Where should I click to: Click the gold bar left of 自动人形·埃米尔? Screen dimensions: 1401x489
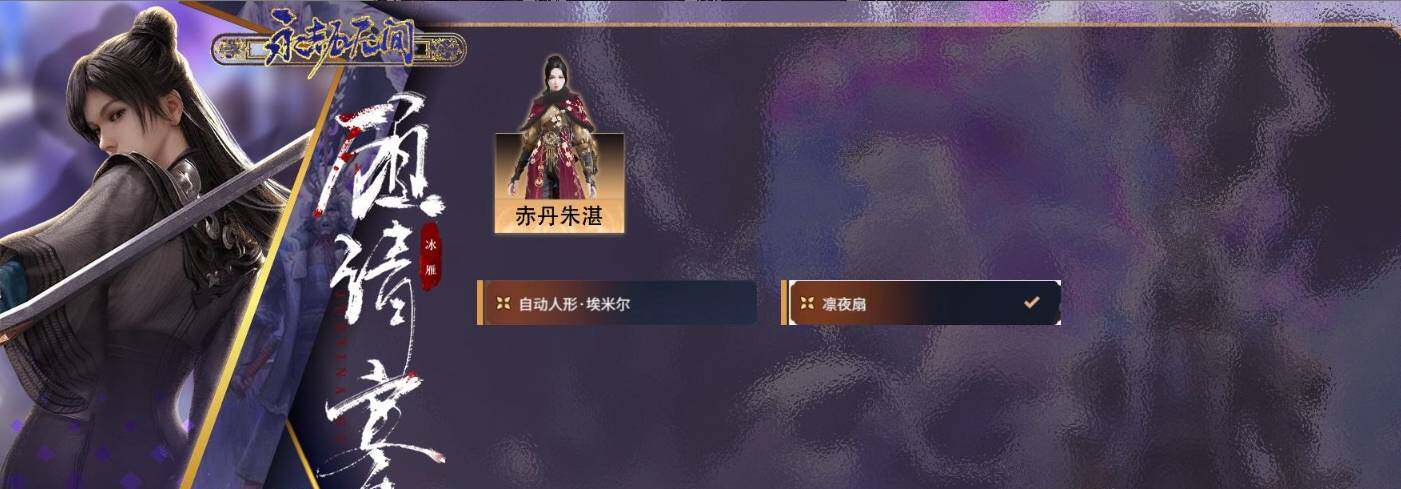480,303
